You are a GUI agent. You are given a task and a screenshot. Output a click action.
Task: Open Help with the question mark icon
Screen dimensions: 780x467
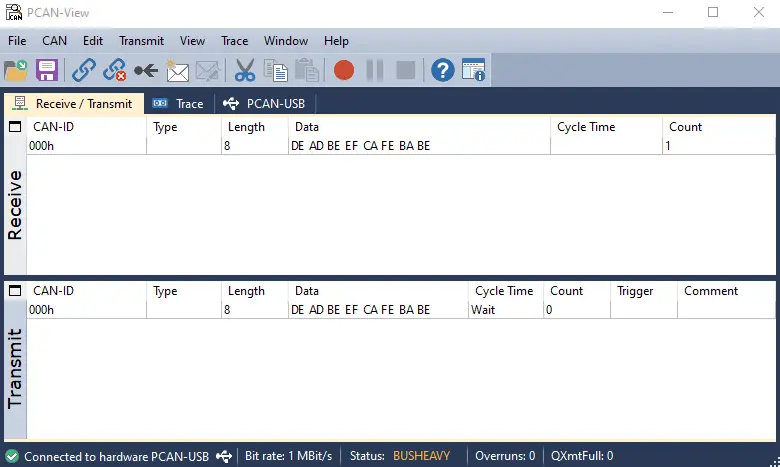click(x=442, y=70)
